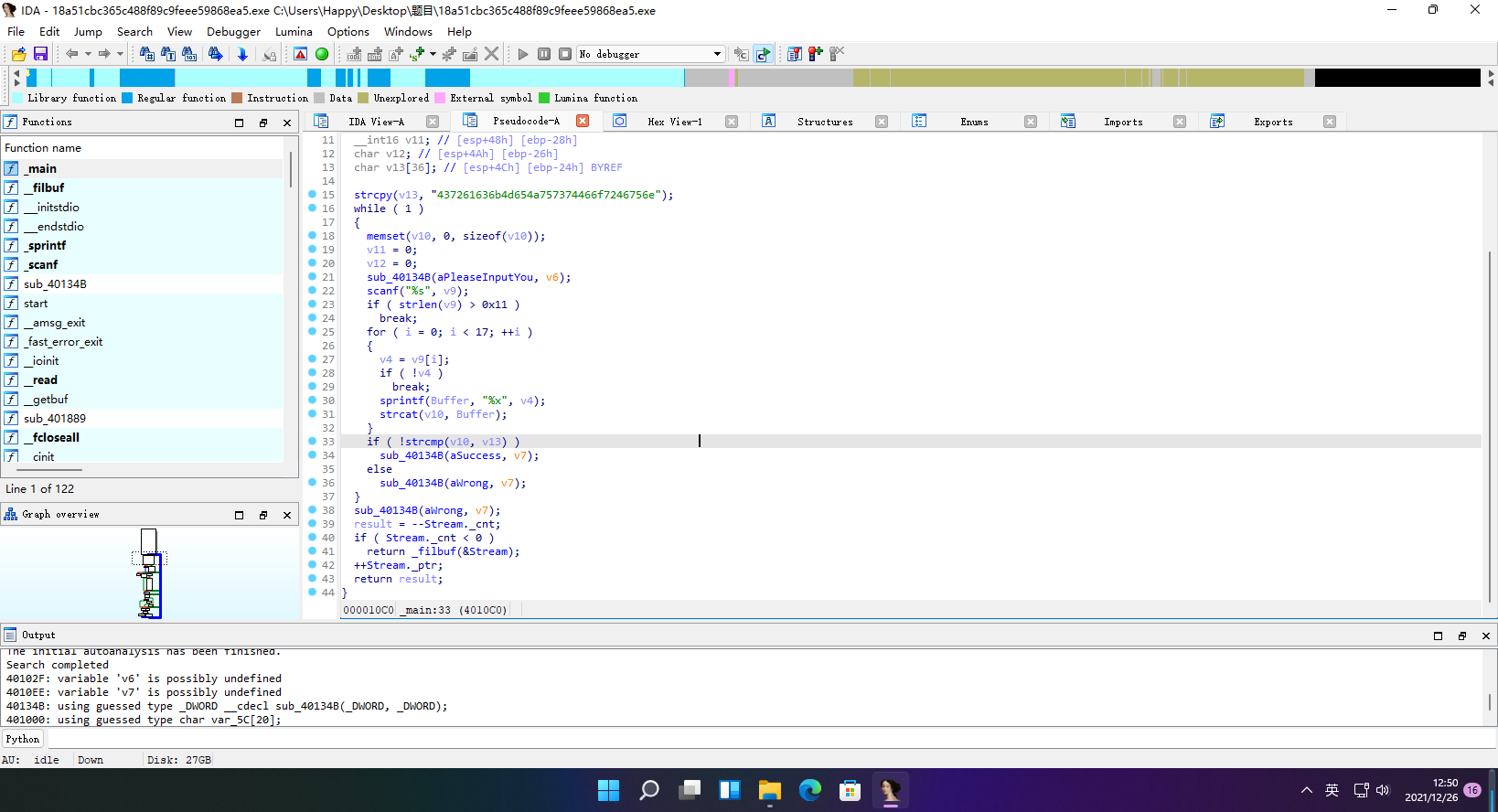The height and width of the screenshot is (812, 1498).
Task: Click the blue down arrow jump icon
Action: pos(242,54)
